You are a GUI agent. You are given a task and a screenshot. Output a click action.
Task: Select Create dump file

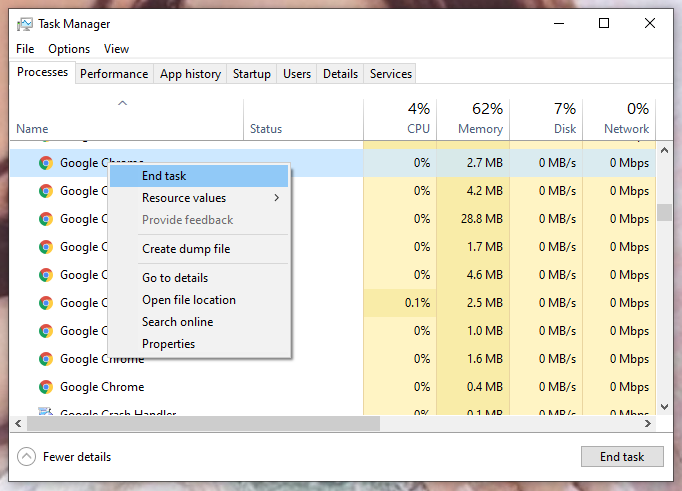[x=199, y=249]
